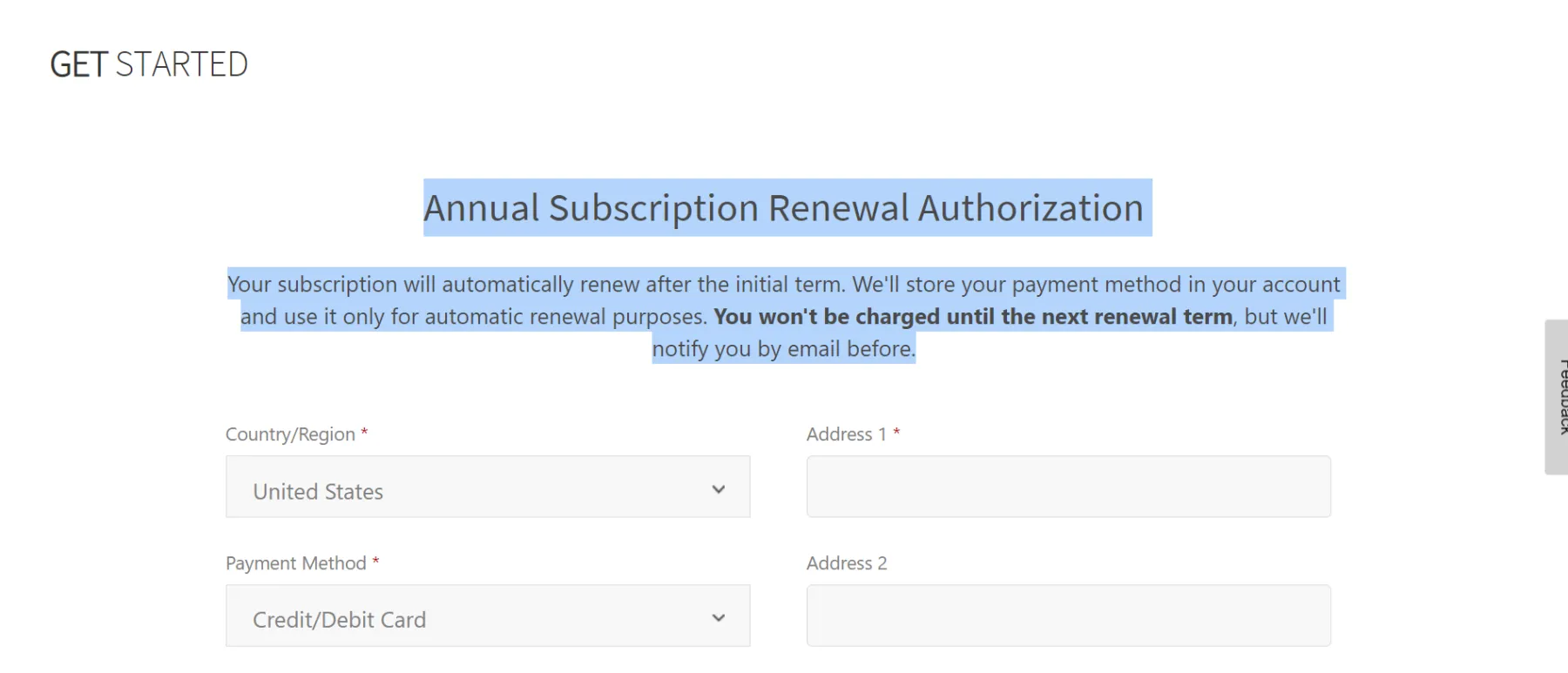1568x673 pixels.
Task: Open the Feedback side tab
Action: point(1558,397)
